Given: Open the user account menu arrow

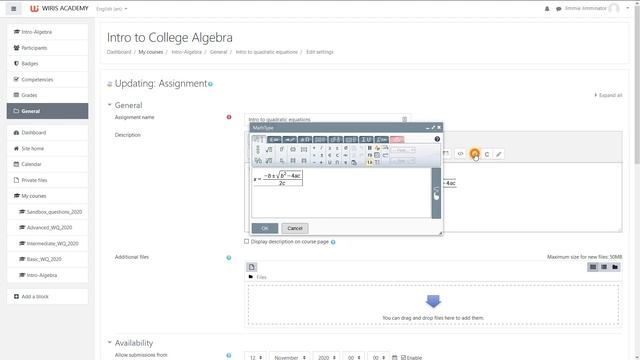Looking at the screenshot, I should 627,8.
